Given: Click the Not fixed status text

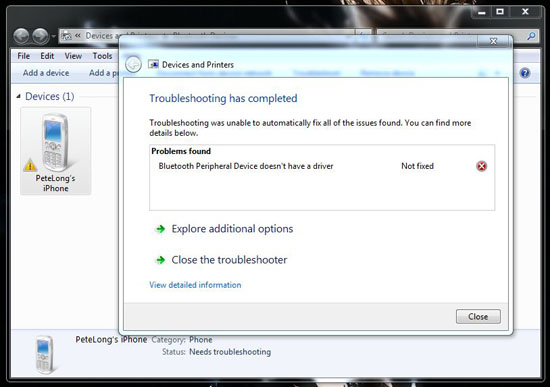Looking at the screenshot, I should click(x=417, y=166).
